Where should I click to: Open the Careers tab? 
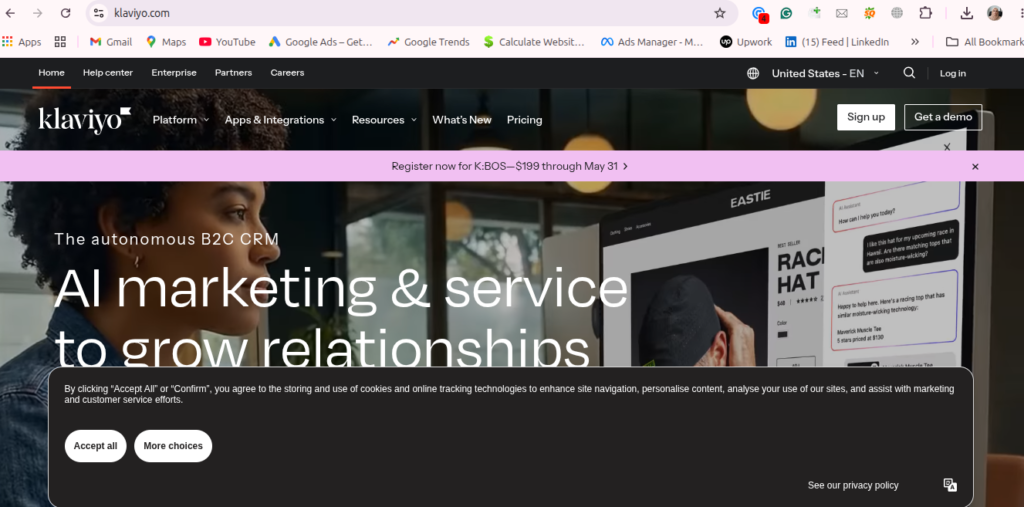tap(287, 73)
